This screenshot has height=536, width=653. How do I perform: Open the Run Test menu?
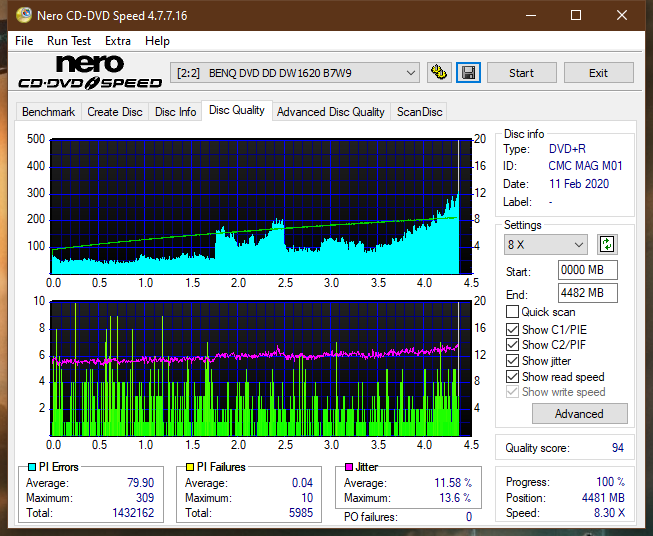tap(69, 41)
